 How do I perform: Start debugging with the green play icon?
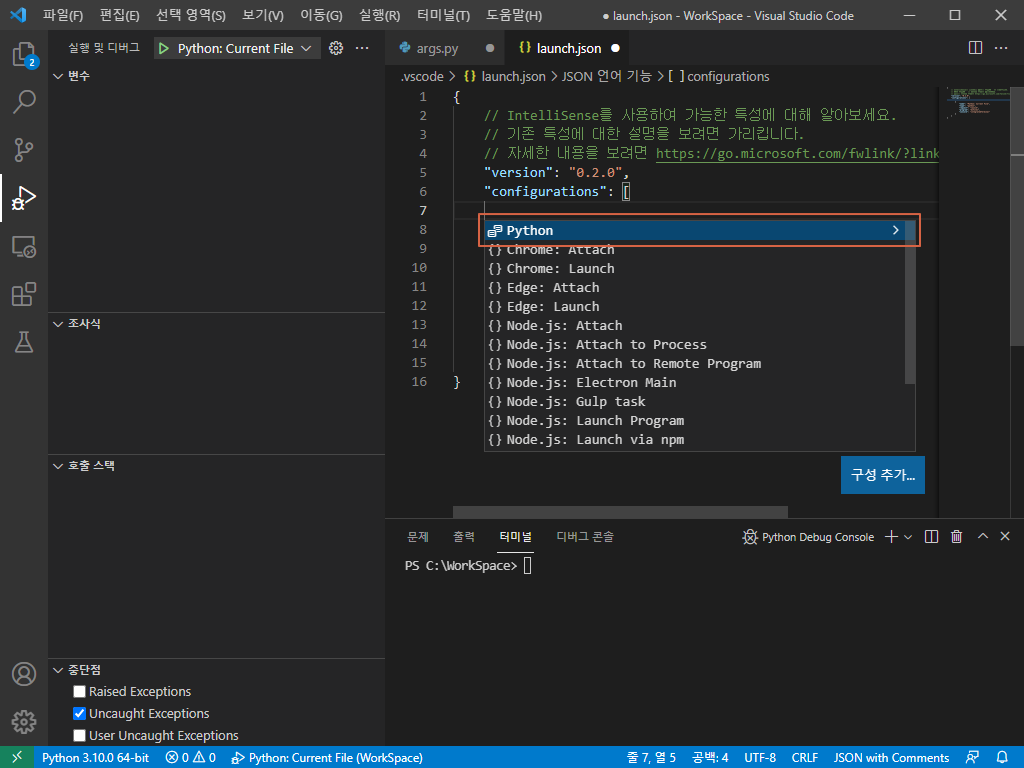(164, 48)
